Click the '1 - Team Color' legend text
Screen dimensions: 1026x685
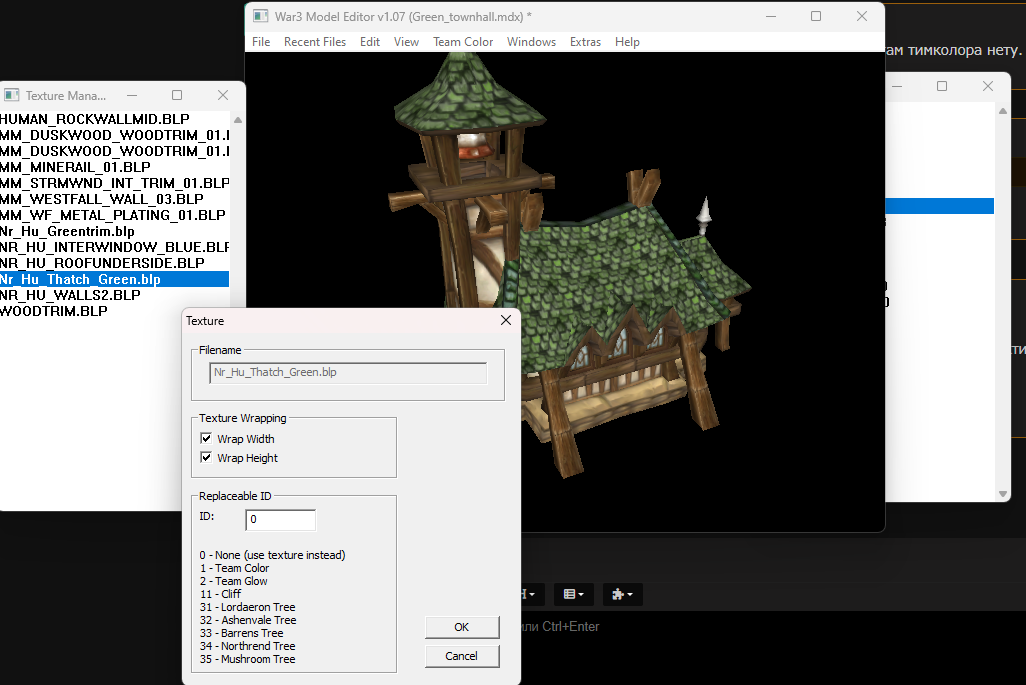point(234,568)
